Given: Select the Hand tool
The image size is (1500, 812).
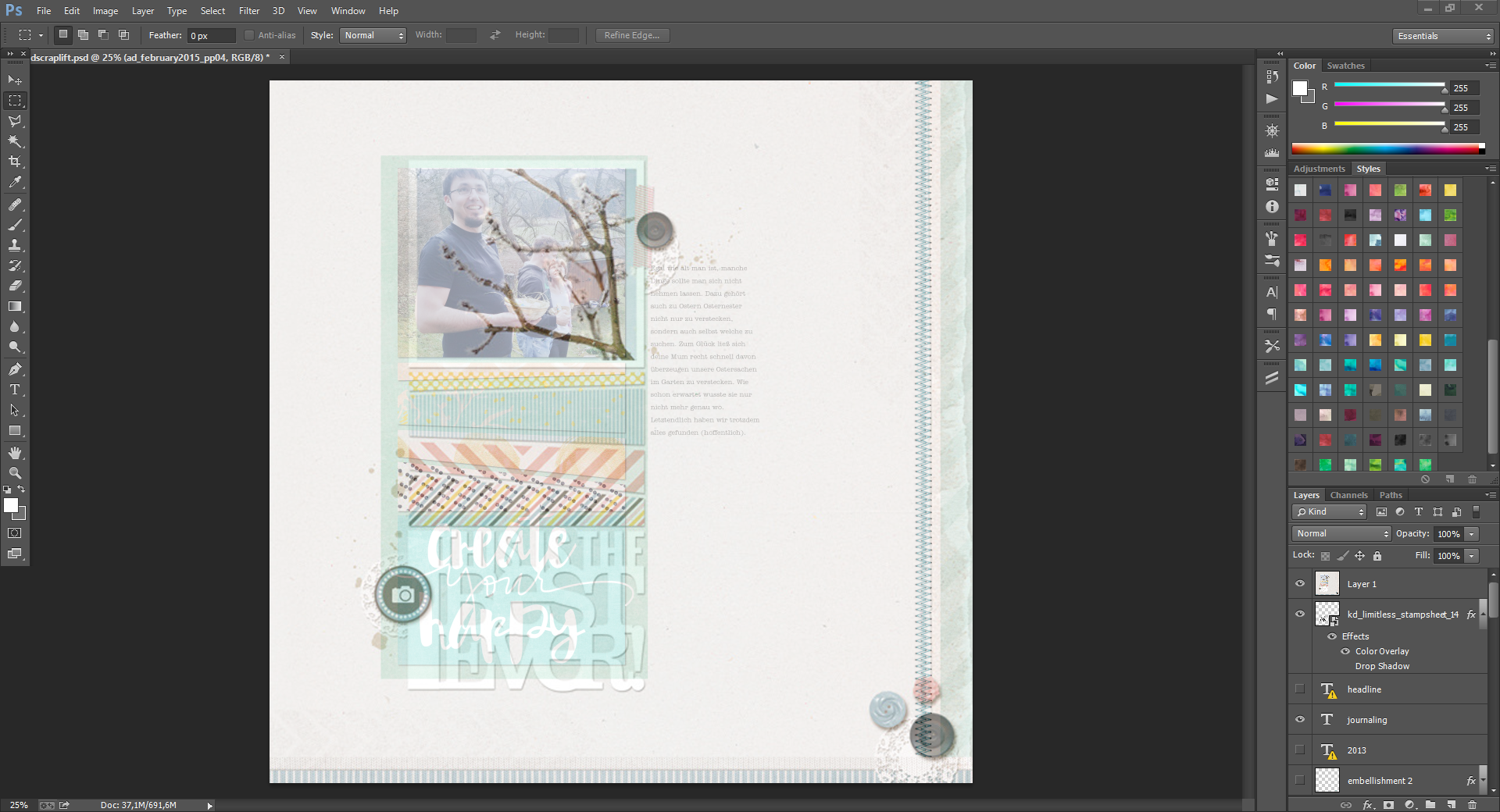Looking at the screenshot, I should (15, 453).
